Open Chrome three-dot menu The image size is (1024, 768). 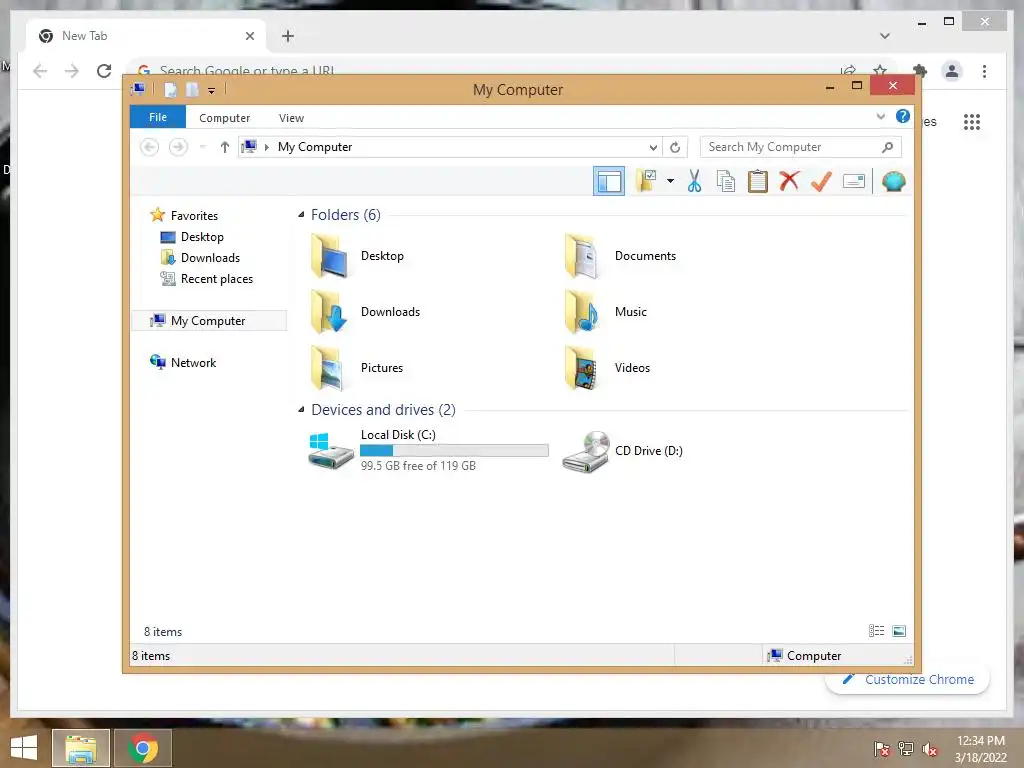[984, 71]
